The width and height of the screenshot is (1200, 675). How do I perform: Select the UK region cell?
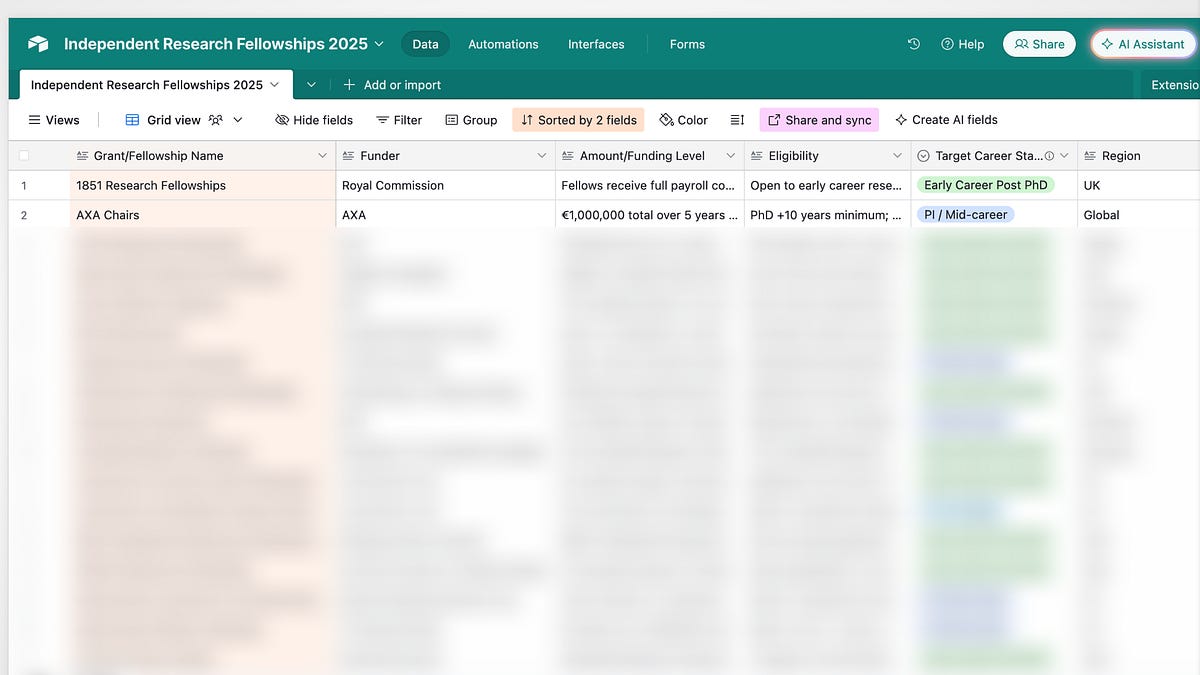(1138, 185)
